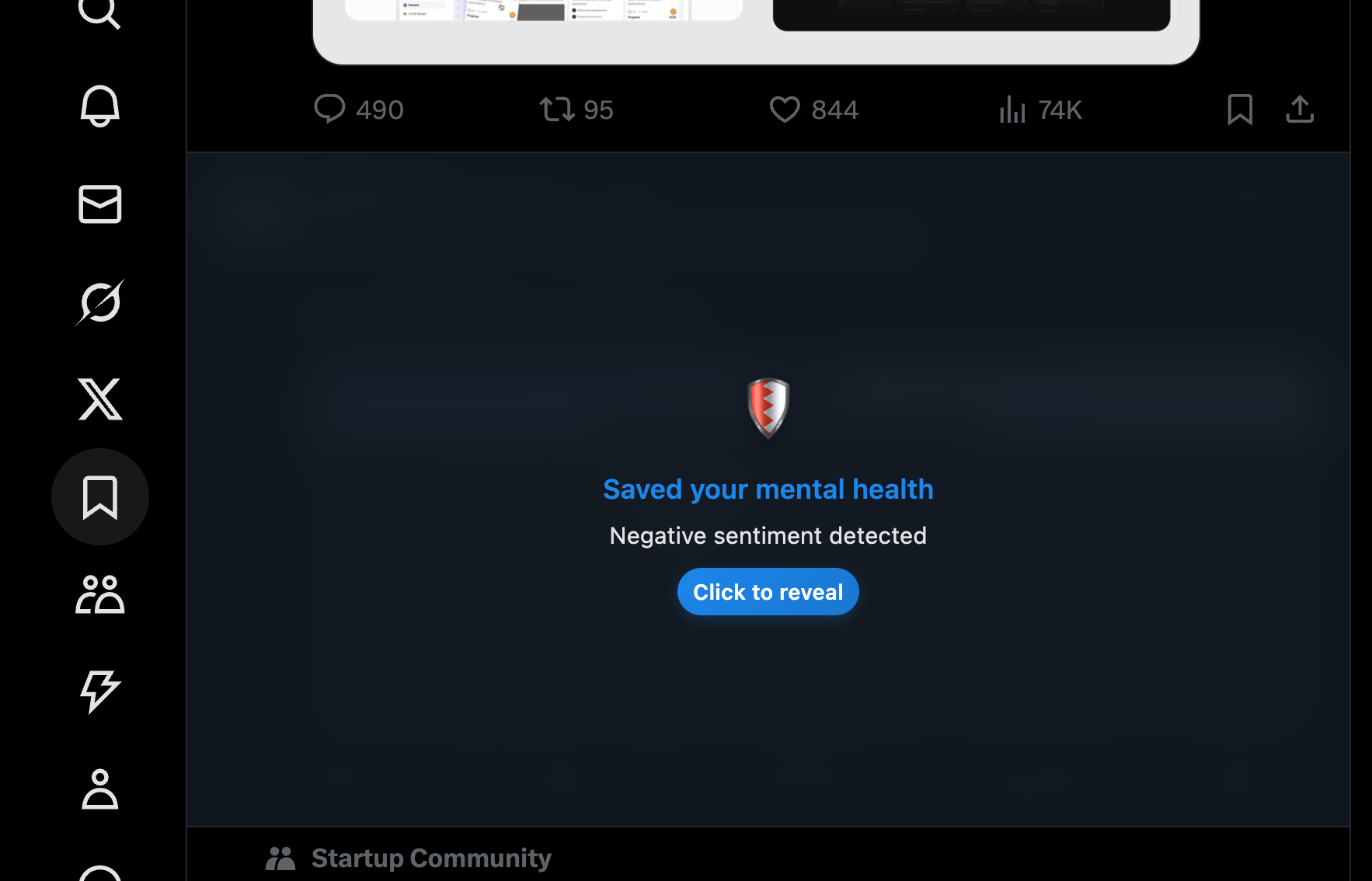The width and height of the screenshot is (1372, 881).
Task: Open Notifications bell in sidebar
Action: click(99, 106)
